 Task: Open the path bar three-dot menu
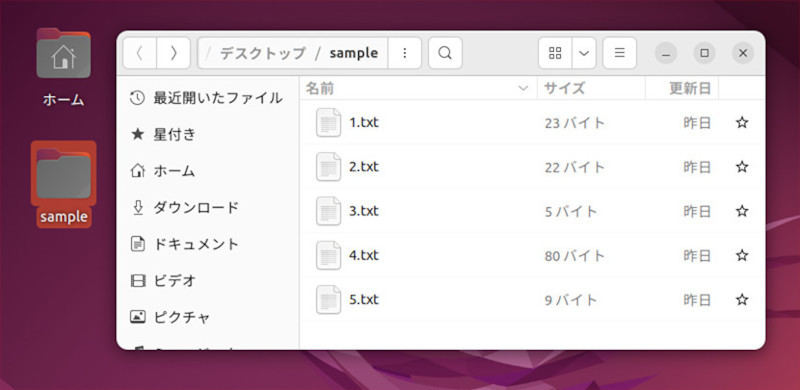tap(405, 53)
